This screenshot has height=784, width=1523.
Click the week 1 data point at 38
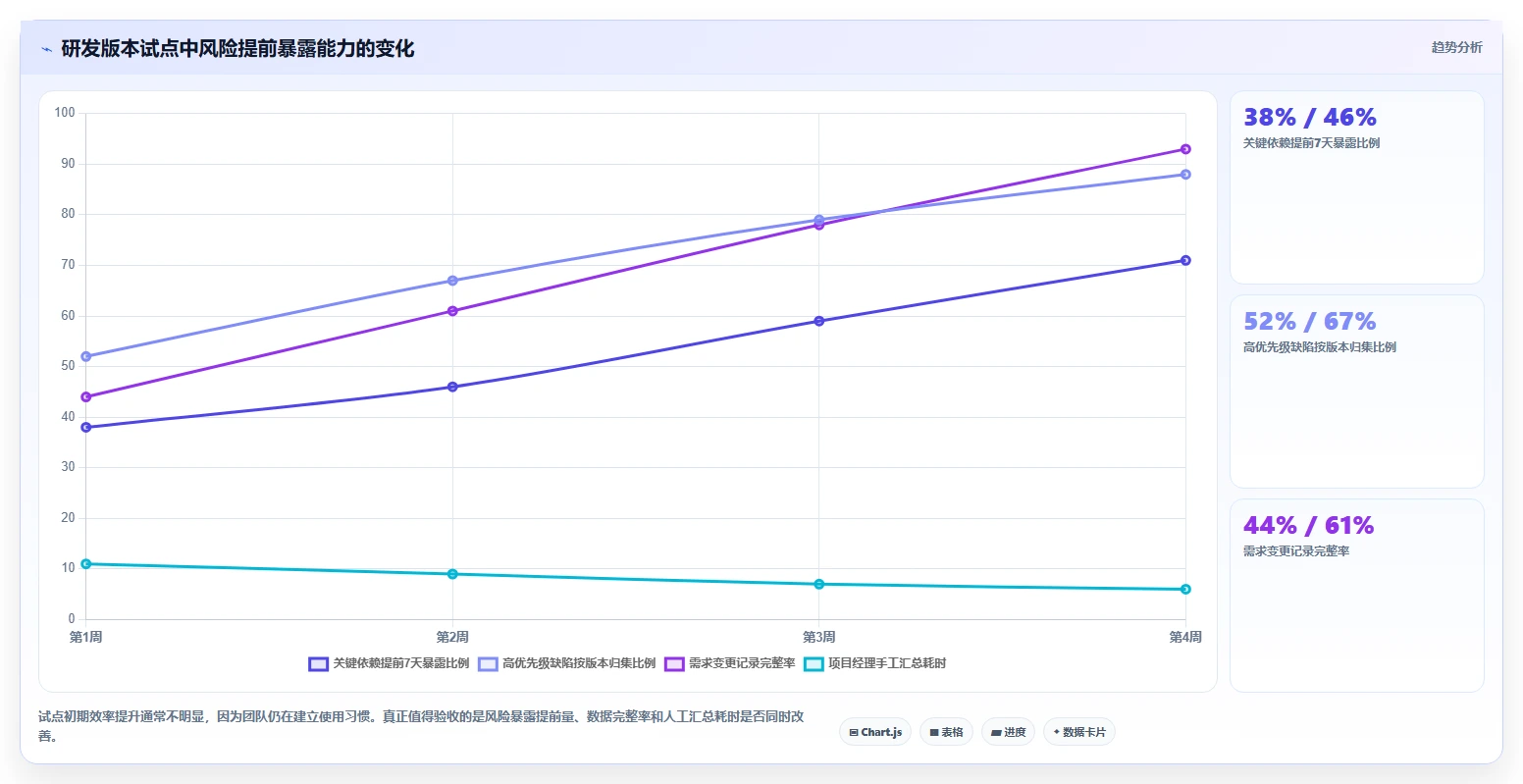click(86, 427)
